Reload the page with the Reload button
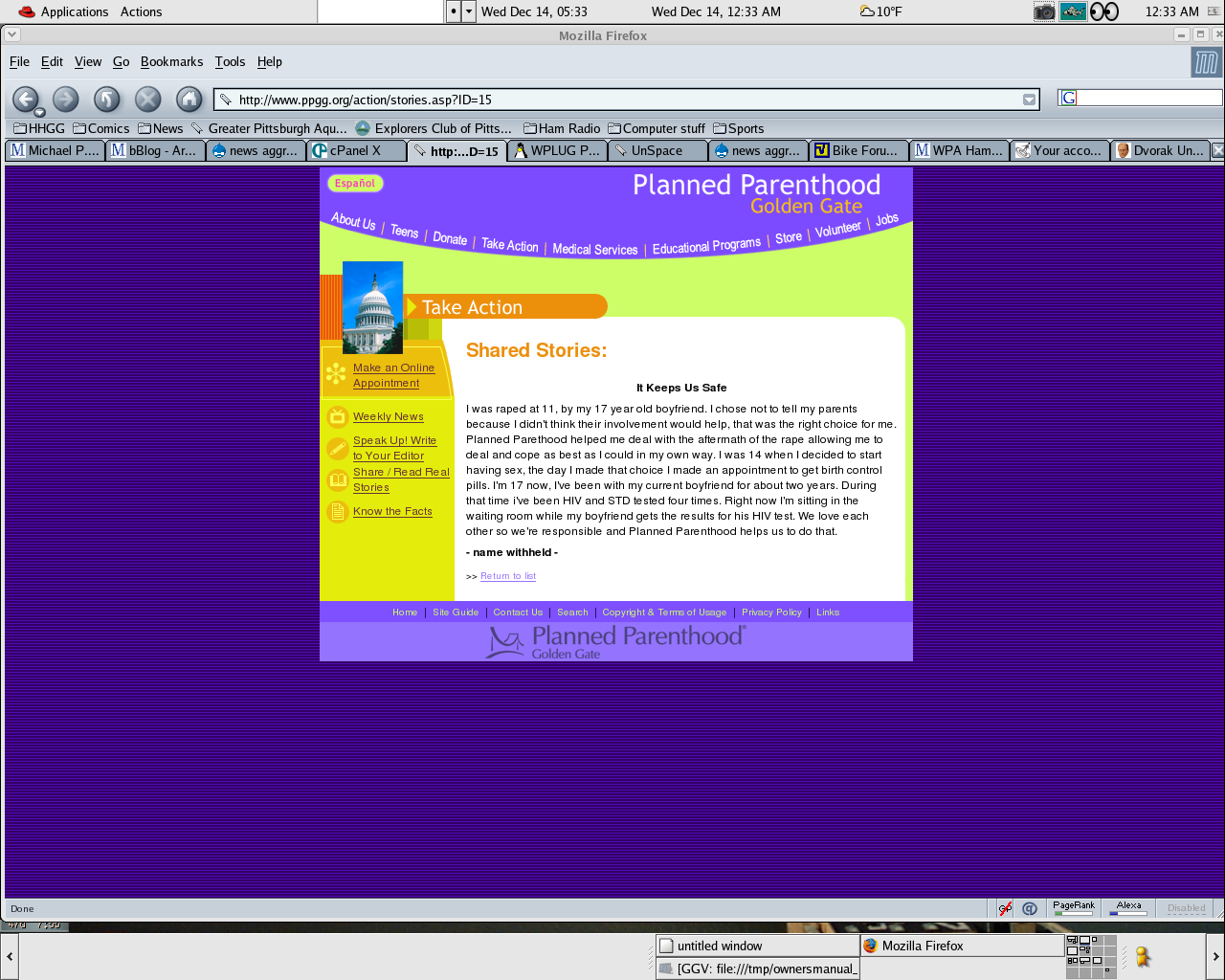This screenshot has width=1225, height=980. coord(106,99)
